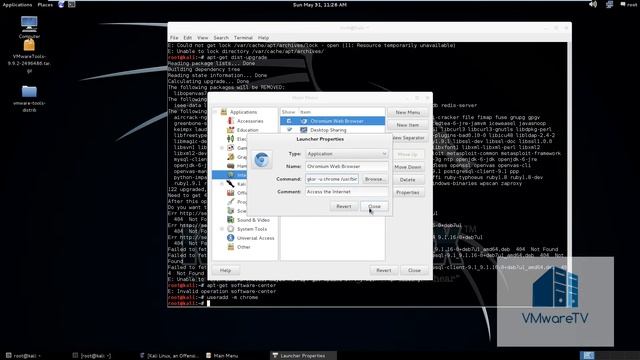Viewport: 640px width, 360px height.
Task: Open the Search menu in terminal
Action: (221, 38)
